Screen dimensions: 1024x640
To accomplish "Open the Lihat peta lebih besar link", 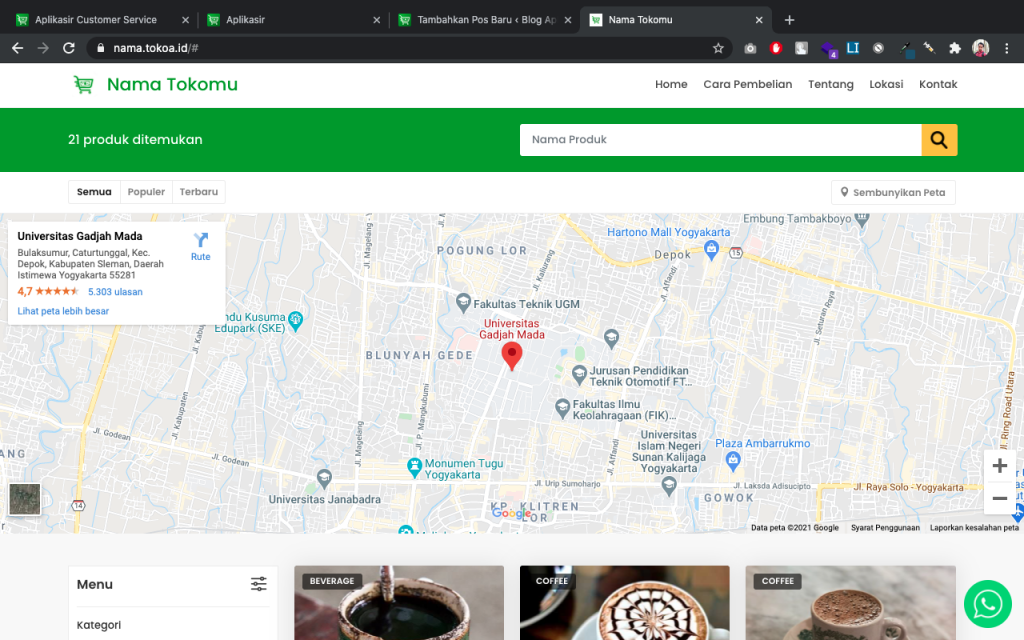I will [x=63, y=311].
